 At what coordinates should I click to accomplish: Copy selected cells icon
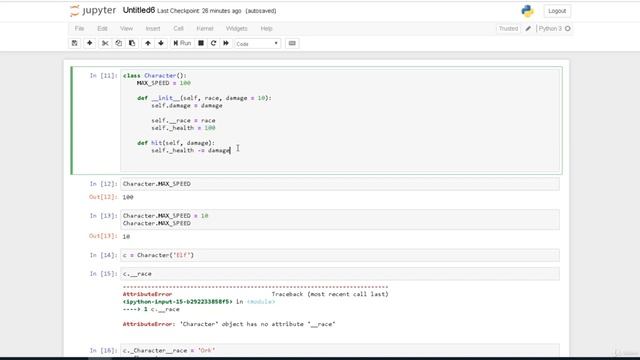(118, 43)
